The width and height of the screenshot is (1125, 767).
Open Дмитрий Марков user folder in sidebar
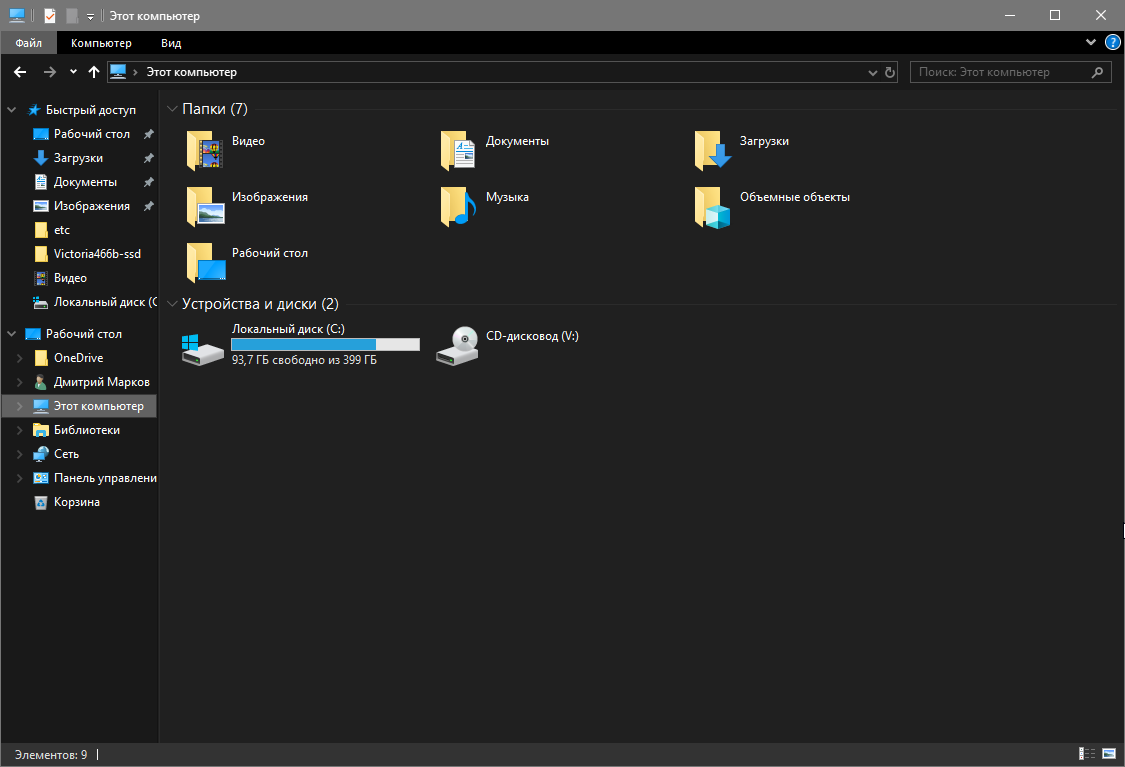click(x=101, y=382)
